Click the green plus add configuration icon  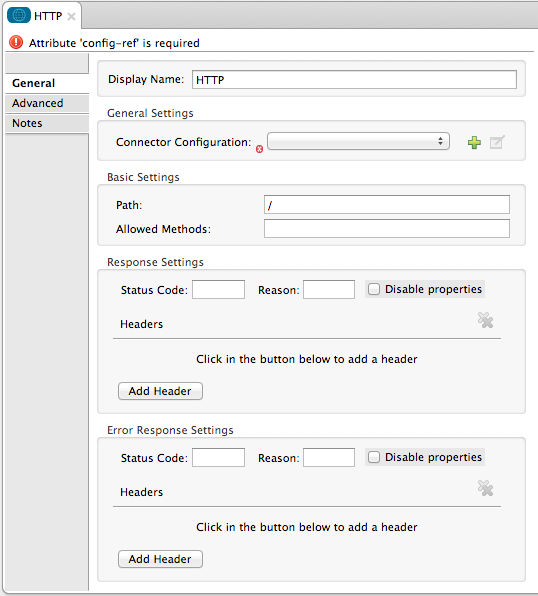pos(474,143)
